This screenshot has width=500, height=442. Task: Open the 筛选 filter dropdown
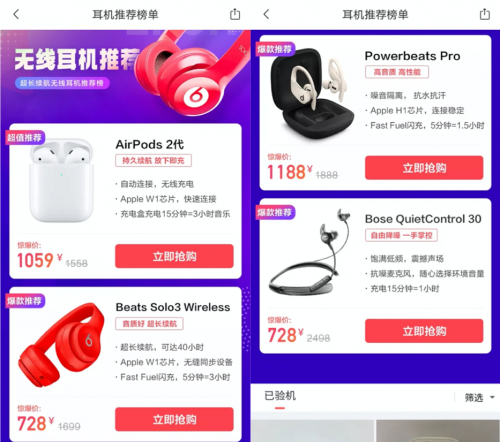click(x=479, y=397)
